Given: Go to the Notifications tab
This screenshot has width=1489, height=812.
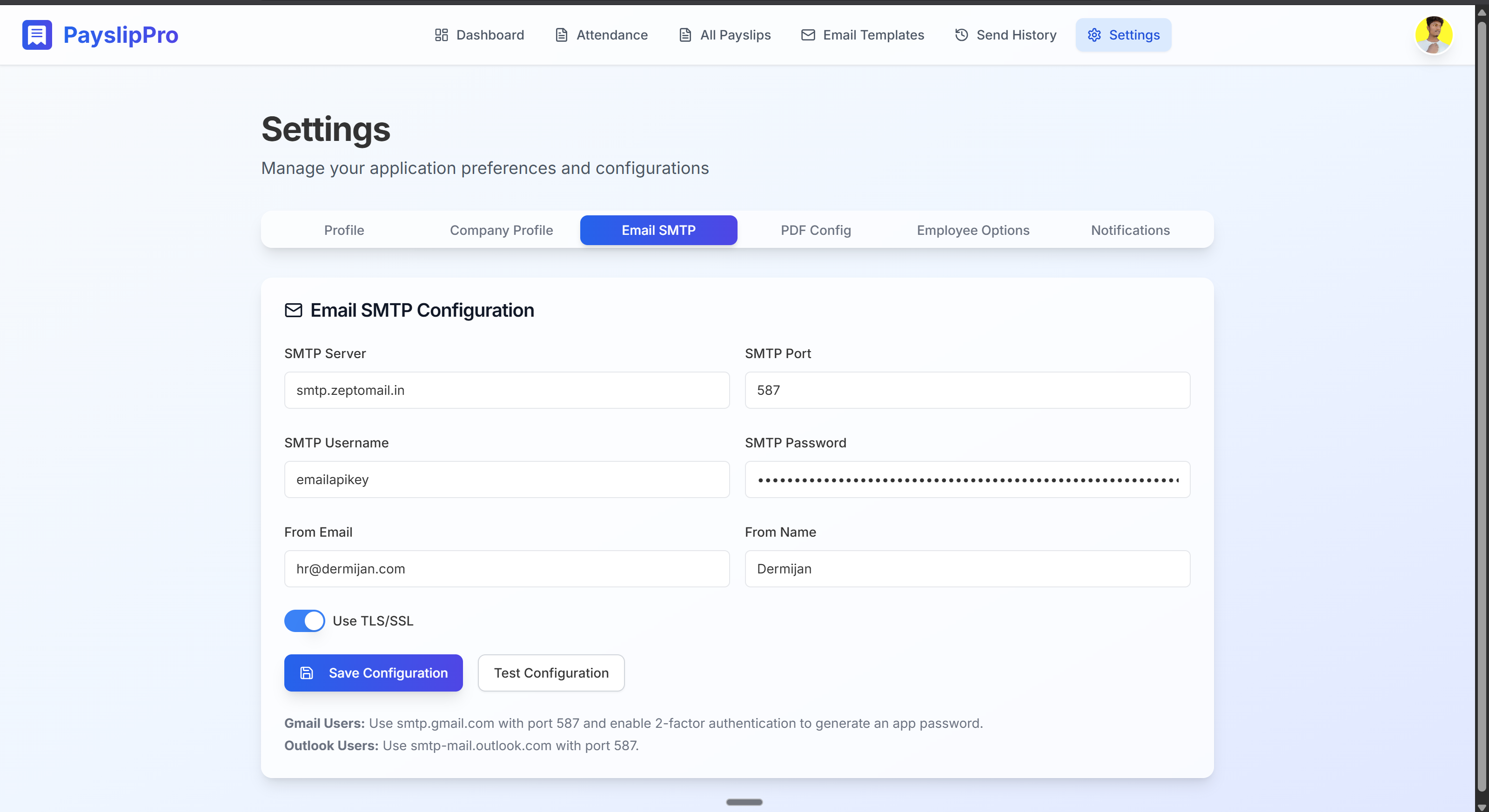Looking at the screenshot, I should [1130, 230].
